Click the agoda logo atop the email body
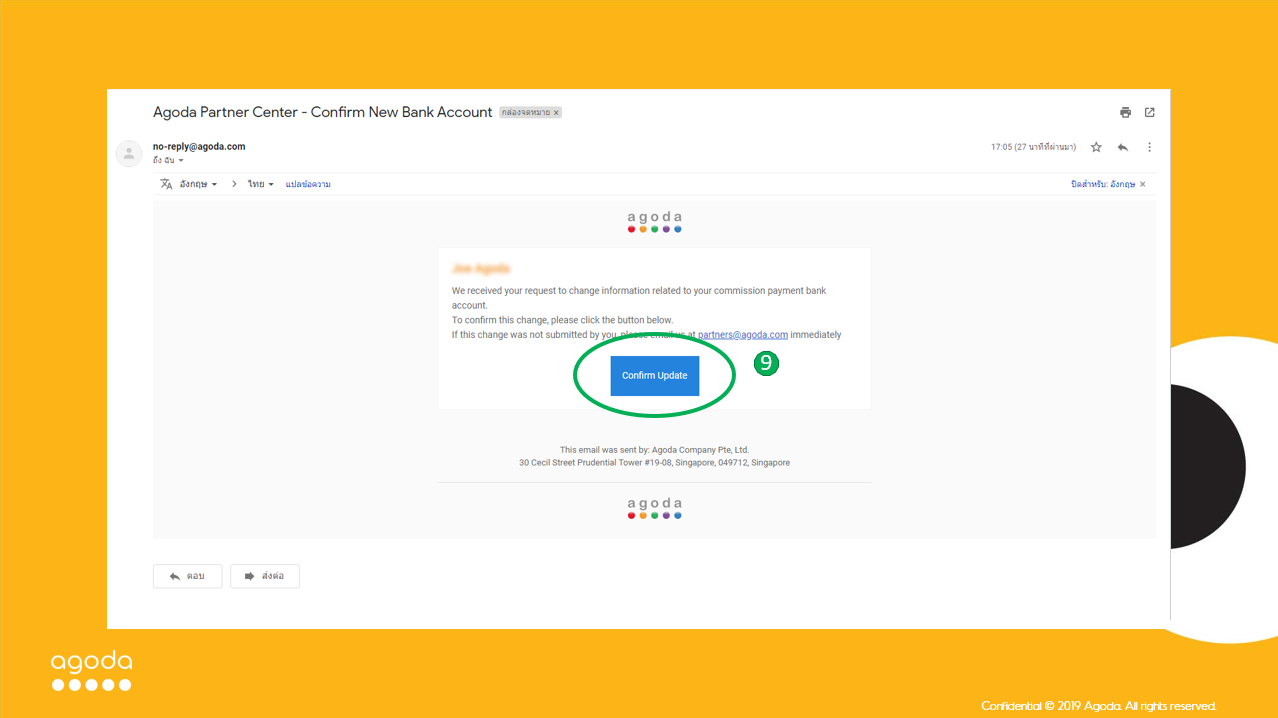1278x718 pixels. pyautogui.click(x=655, y=221)
